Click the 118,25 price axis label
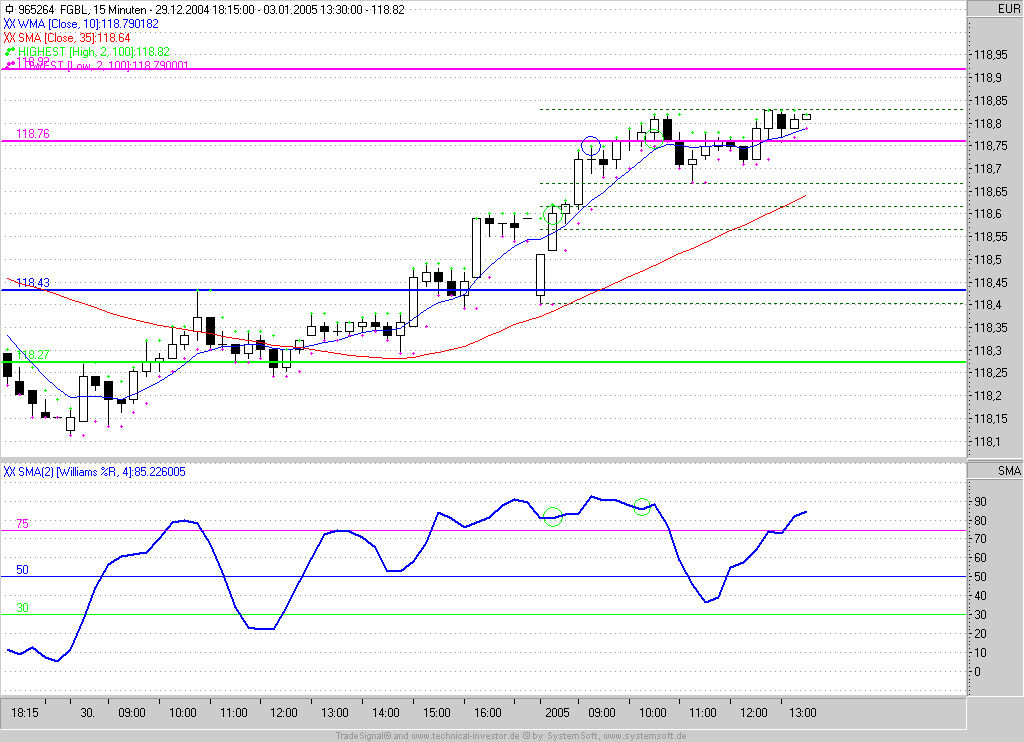 tap(991, 372)
